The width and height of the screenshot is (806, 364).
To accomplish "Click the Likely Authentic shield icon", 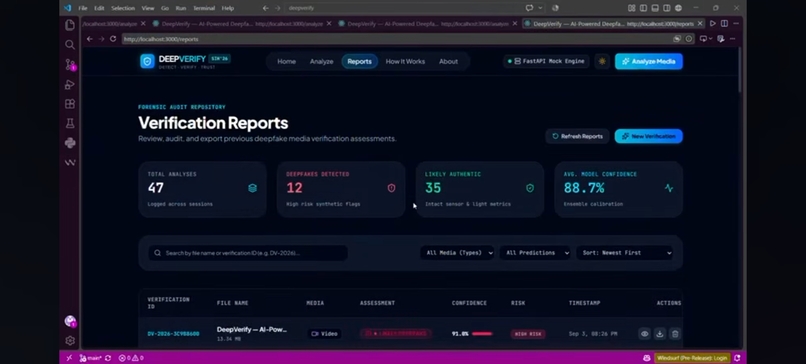I will pos(530,188).
